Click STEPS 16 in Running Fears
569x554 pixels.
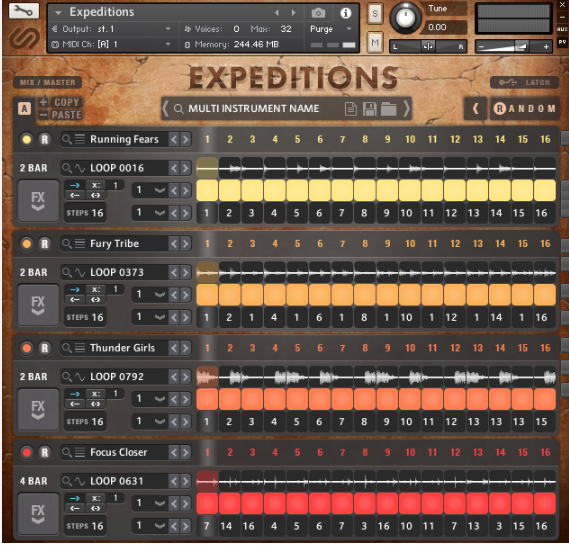pyautogui.click(x=85, y=213)
